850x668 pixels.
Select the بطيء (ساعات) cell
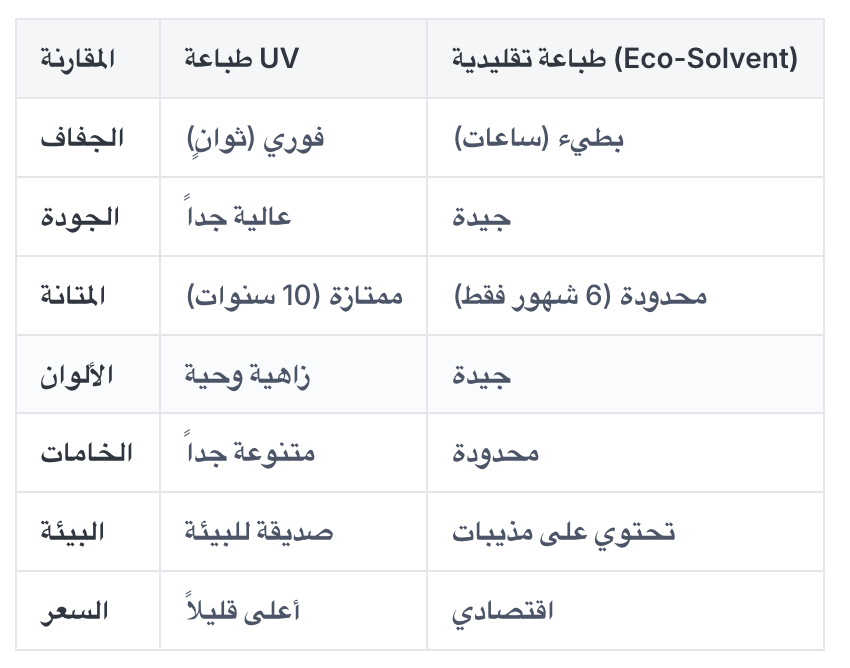[539, 138]
